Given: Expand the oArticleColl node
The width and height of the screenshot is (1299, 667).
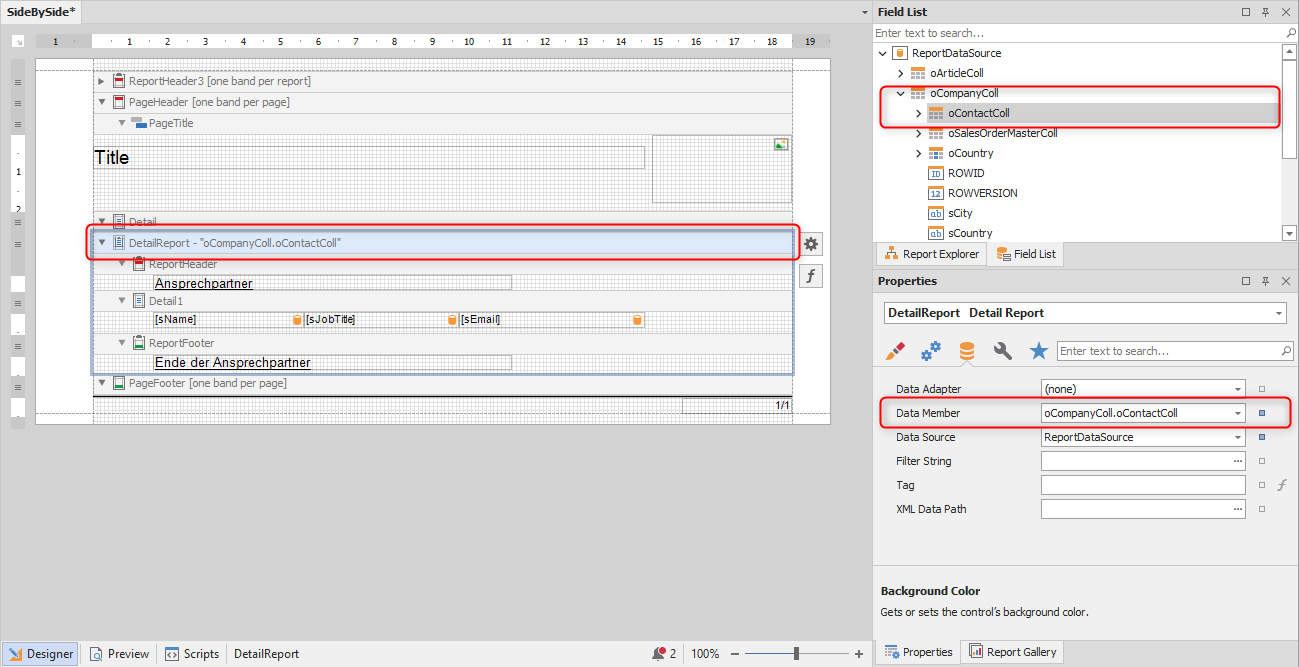Looking at the screenshot, I should (900, 73).
